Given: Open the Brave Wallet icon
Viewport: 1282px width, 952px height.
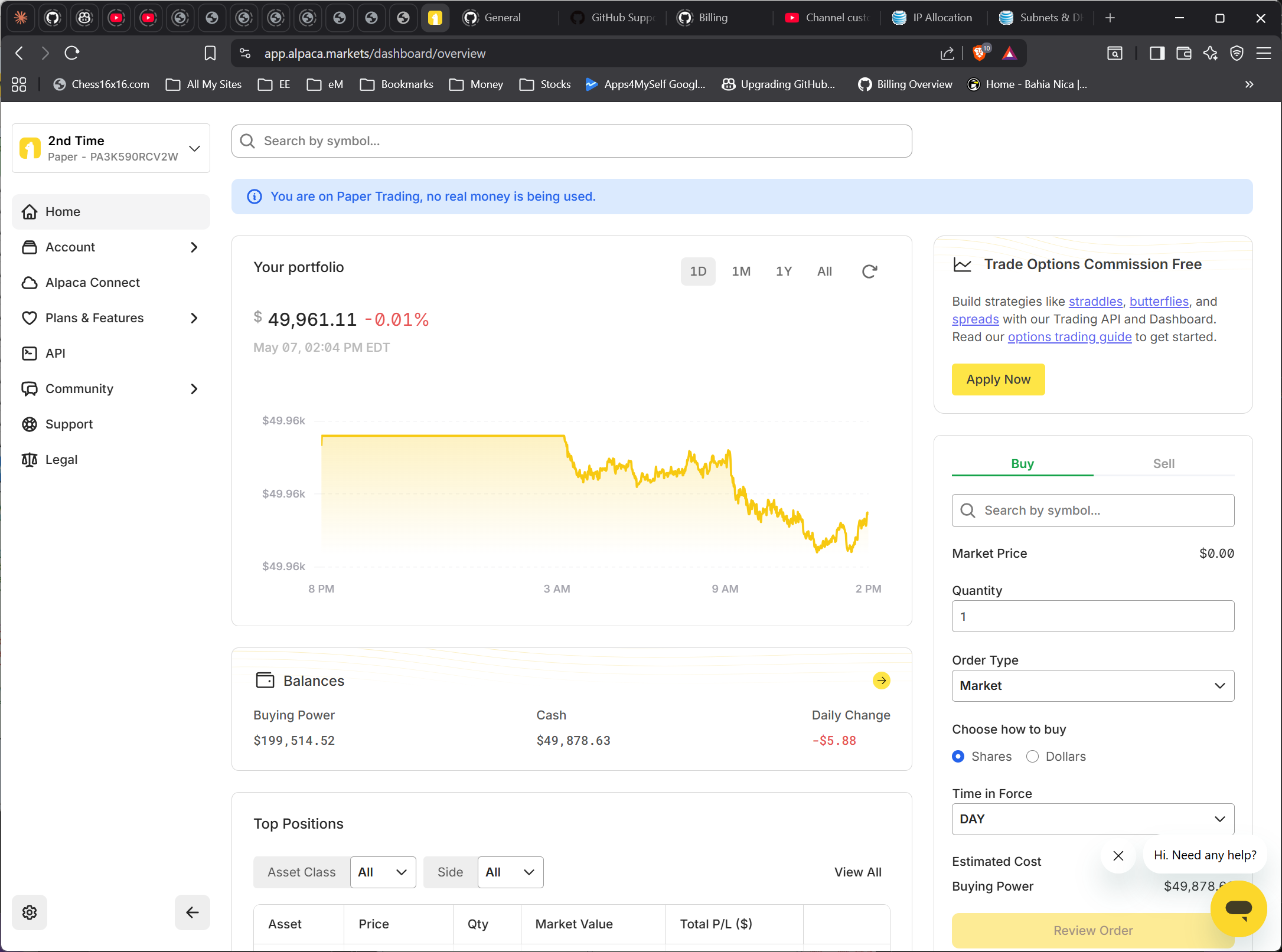Looking at the screenshot, I should (x=1183, y=54).
